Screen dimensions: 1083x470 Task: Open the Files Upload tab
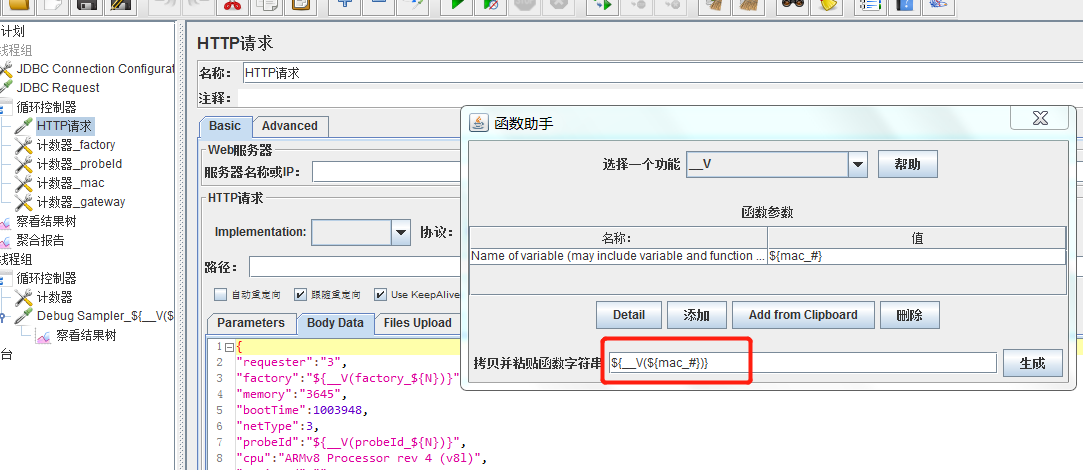click(x=418, y=323)
